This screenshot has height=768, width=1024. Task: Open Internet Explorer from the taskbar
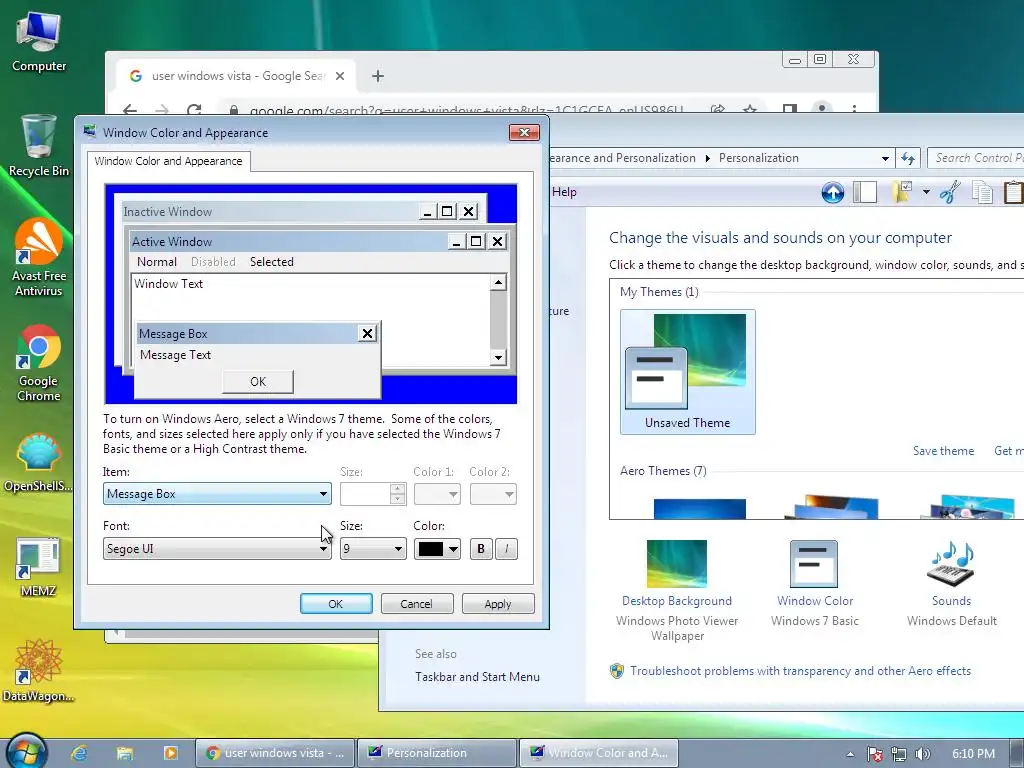pos(80,753)
